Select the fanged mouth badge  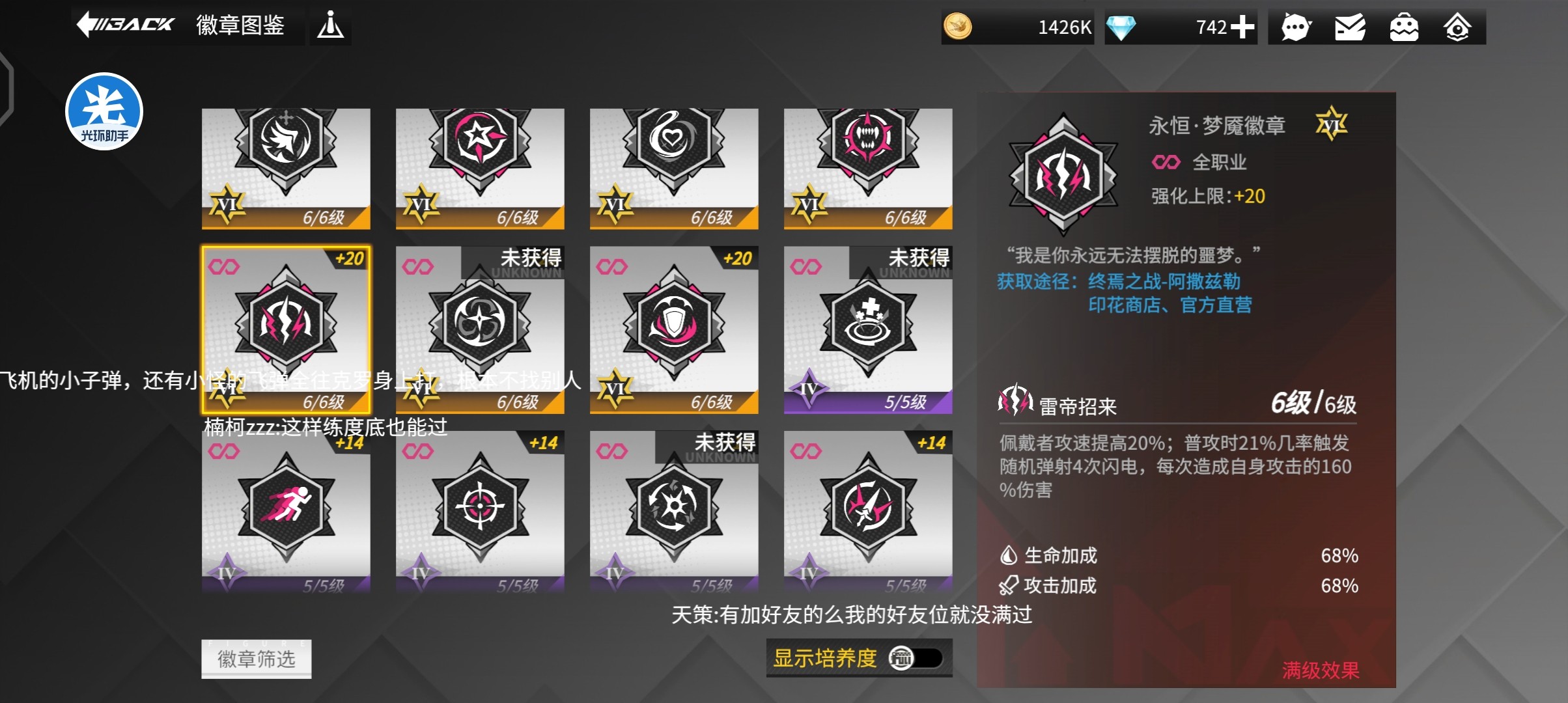tap(868, 169)
